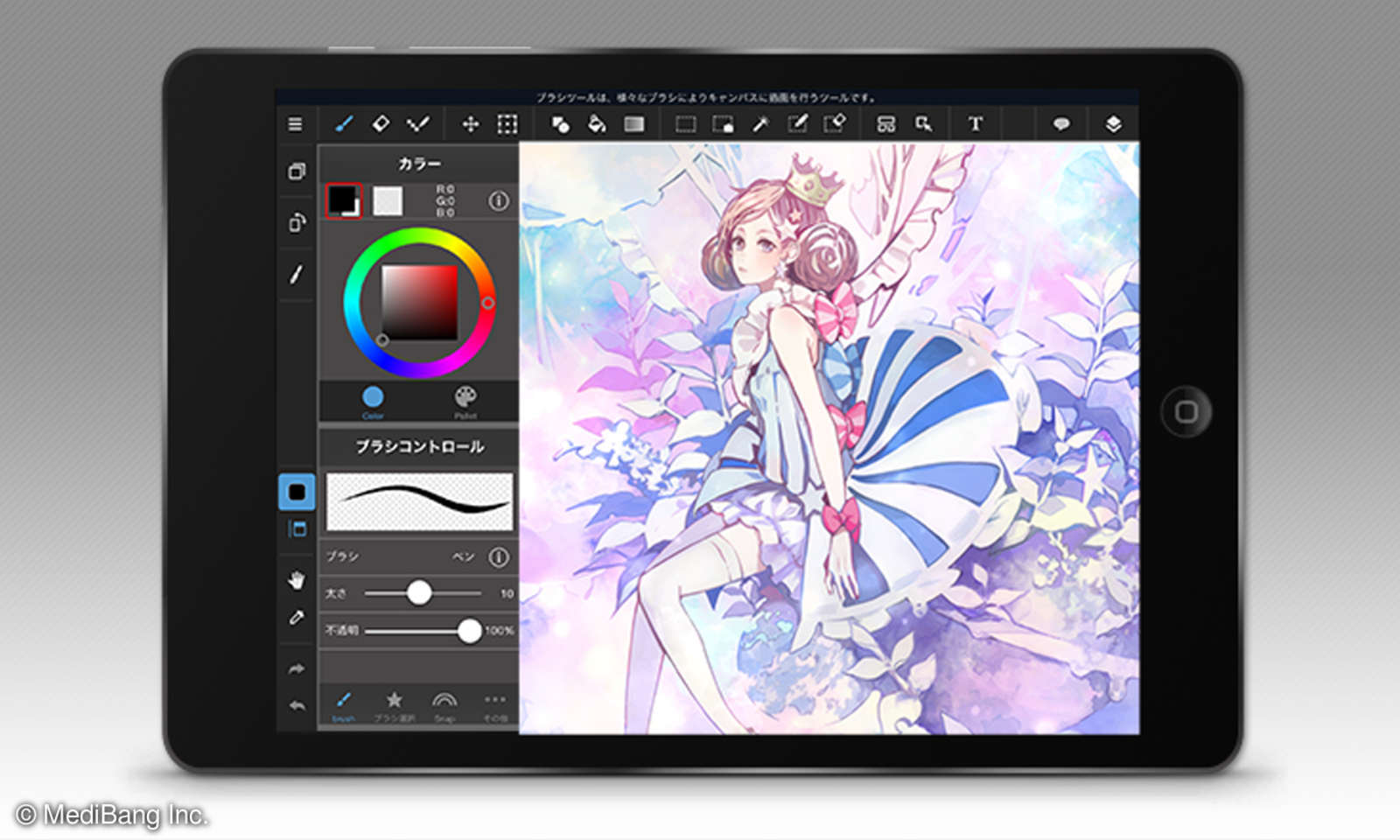
Task: Select the Move tool
Action: tap(470, 124)
